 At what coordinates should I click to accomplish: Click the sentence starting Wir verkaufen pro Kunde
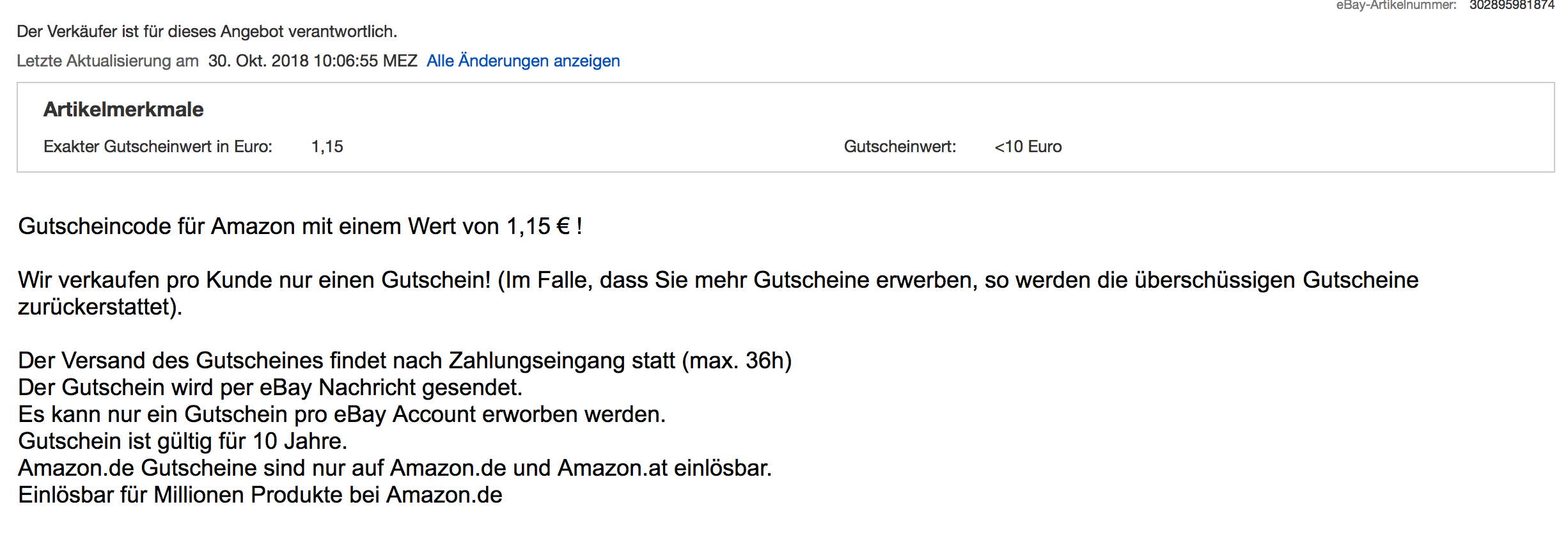(x=717, y=280)
